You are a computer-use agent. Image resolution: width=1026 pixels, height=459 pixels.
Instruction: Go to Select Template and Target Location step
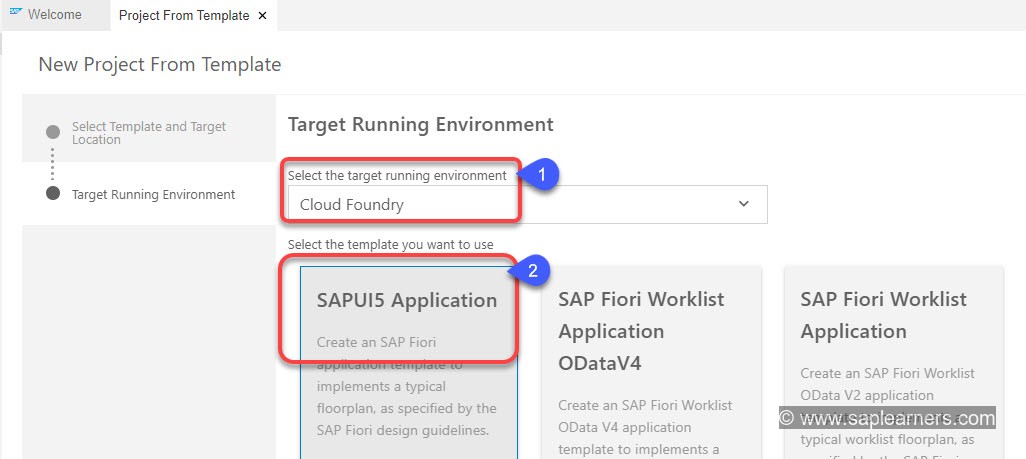coord(149,133)
